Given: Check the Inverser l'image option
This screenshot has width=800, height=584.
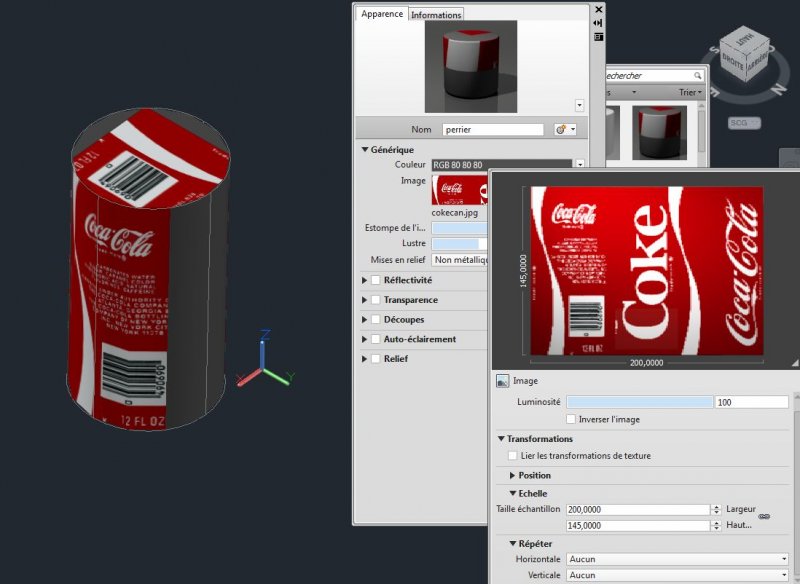Looking at the screenshot, I should (x=571, y=419).
